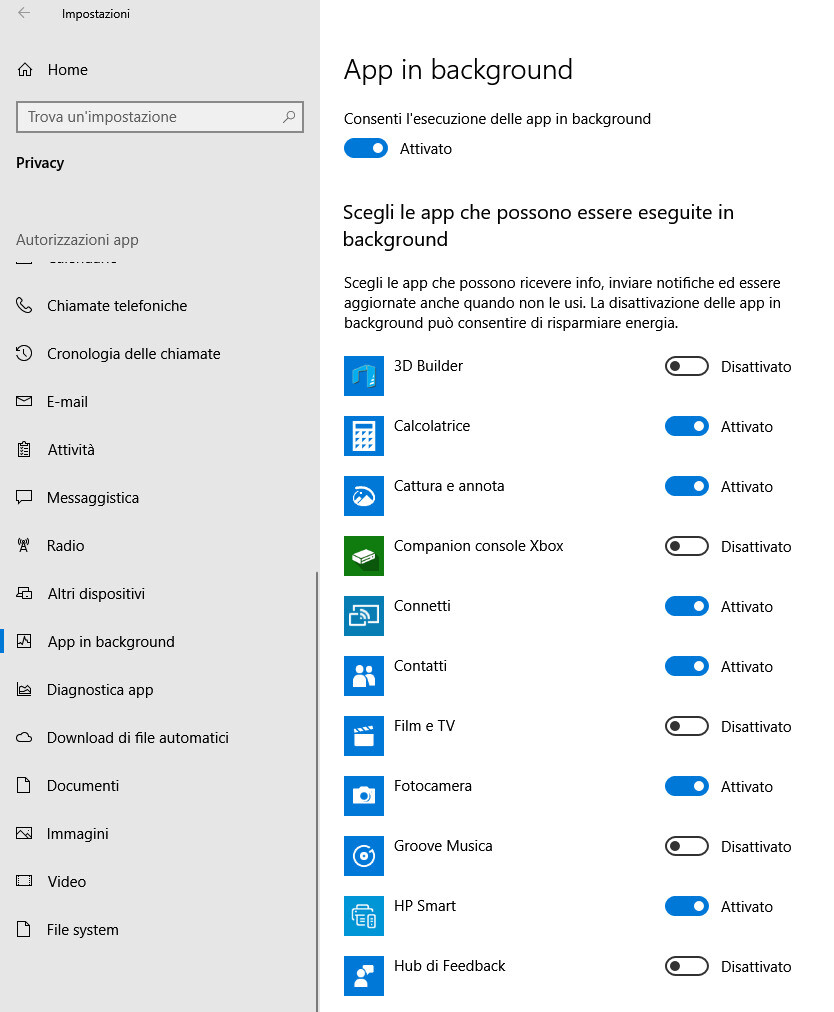The image size is (834, 1012).
Task: Click the Download di file automatici cloud icon
Action: coord(24,737)
